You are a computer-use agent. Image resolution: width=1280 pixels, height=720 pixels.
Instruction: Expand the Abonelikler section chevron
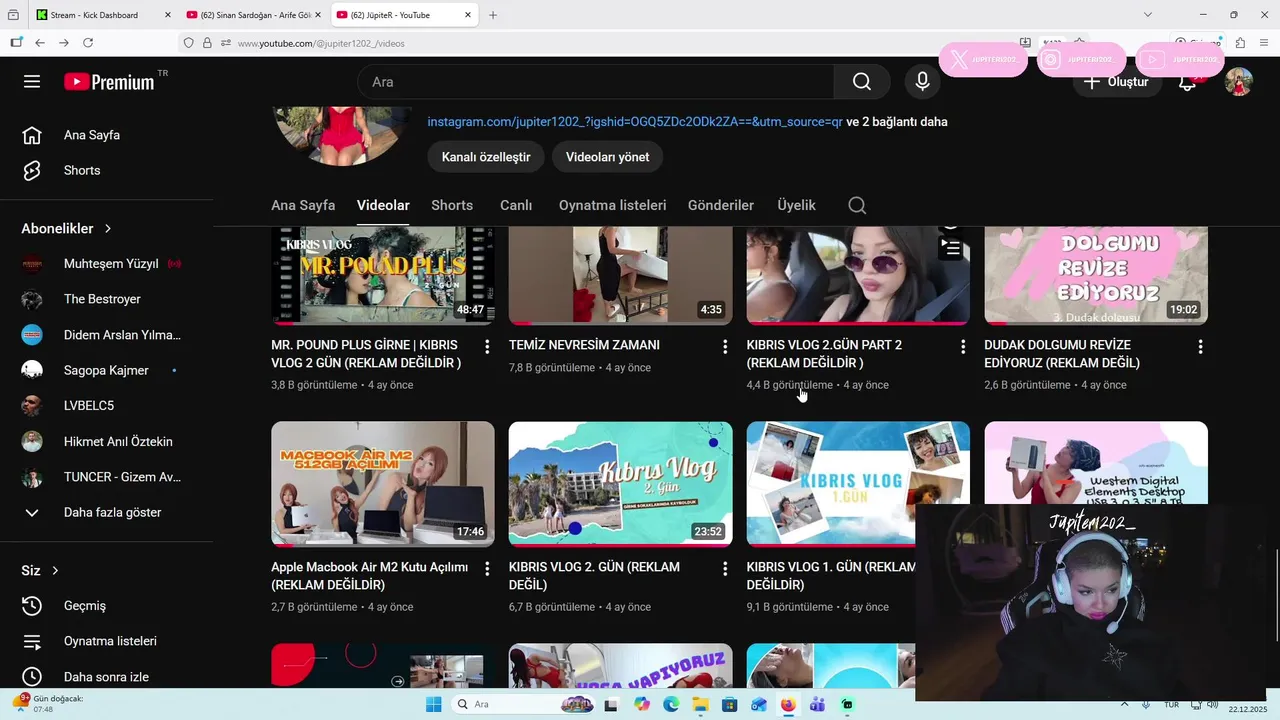tap(108, 229)
